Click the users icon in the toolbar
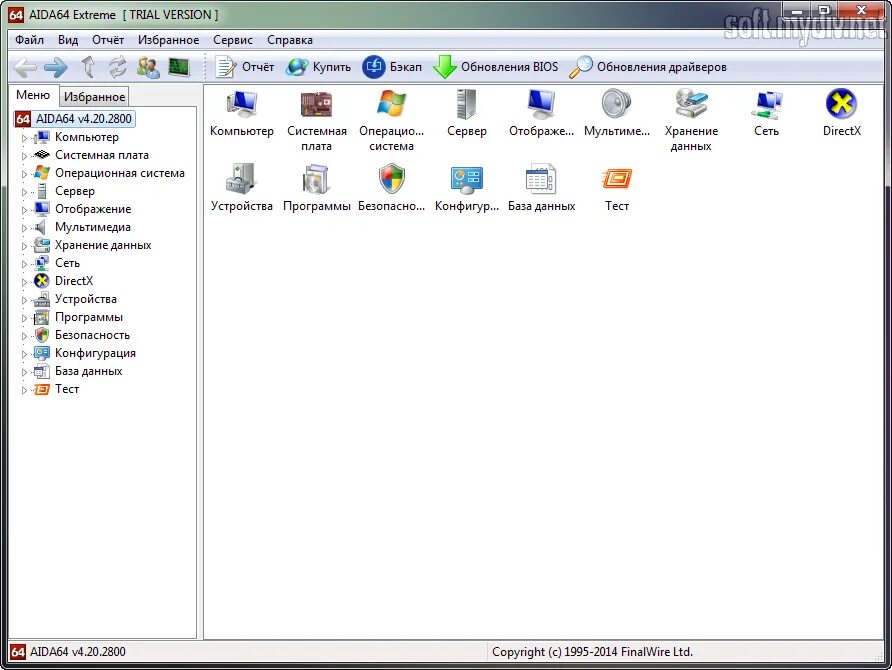The height and width of the screenshot is (670, 892). (x=148, y=68)
